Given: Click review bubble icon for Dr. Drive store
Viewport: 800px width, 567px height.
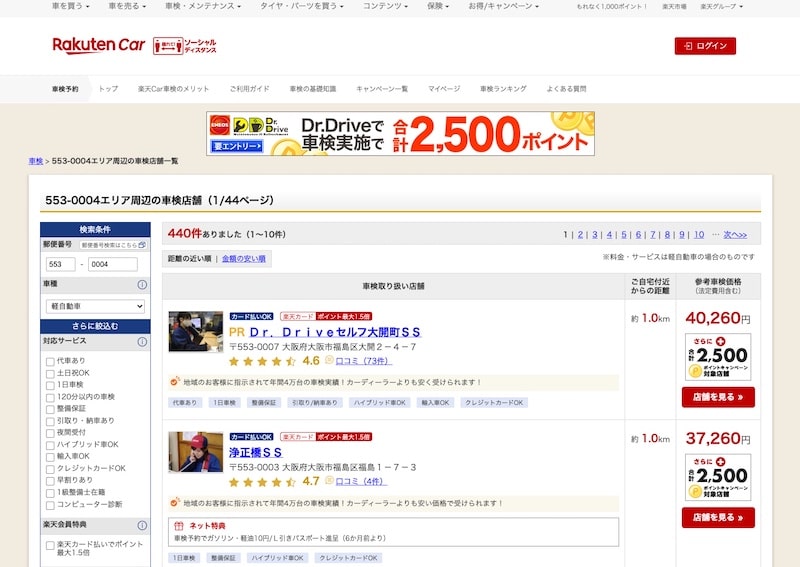Looking at the screenshot, I should [x=329, y=360].
